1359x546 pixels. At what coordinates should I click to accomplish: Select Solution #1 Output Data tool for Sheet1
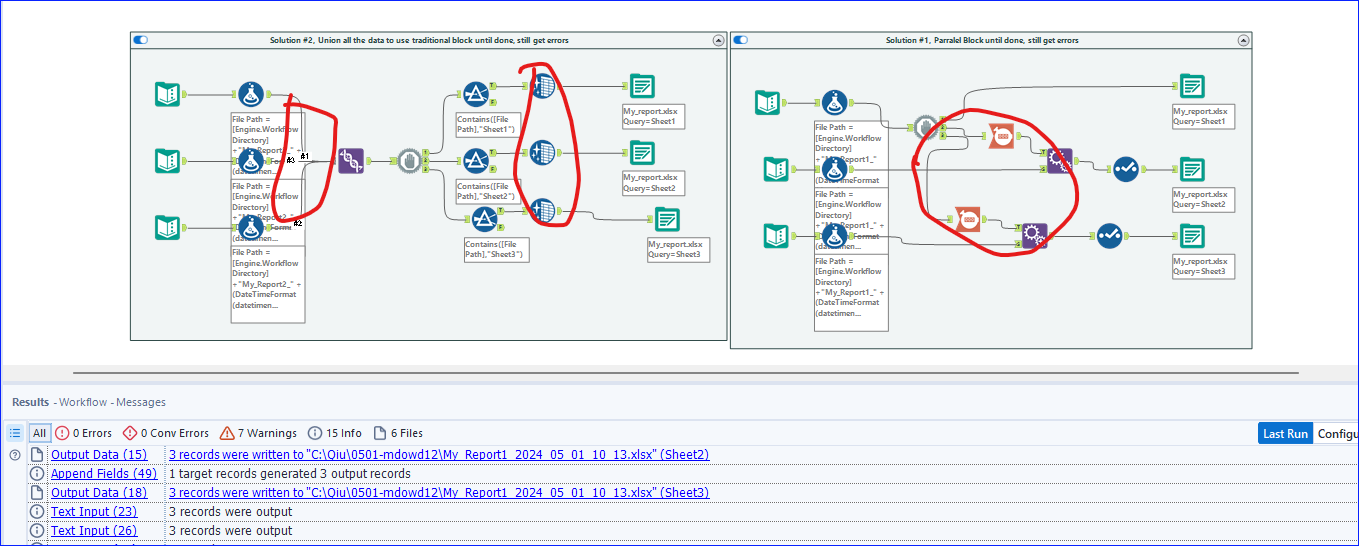tap(1191, 86)
